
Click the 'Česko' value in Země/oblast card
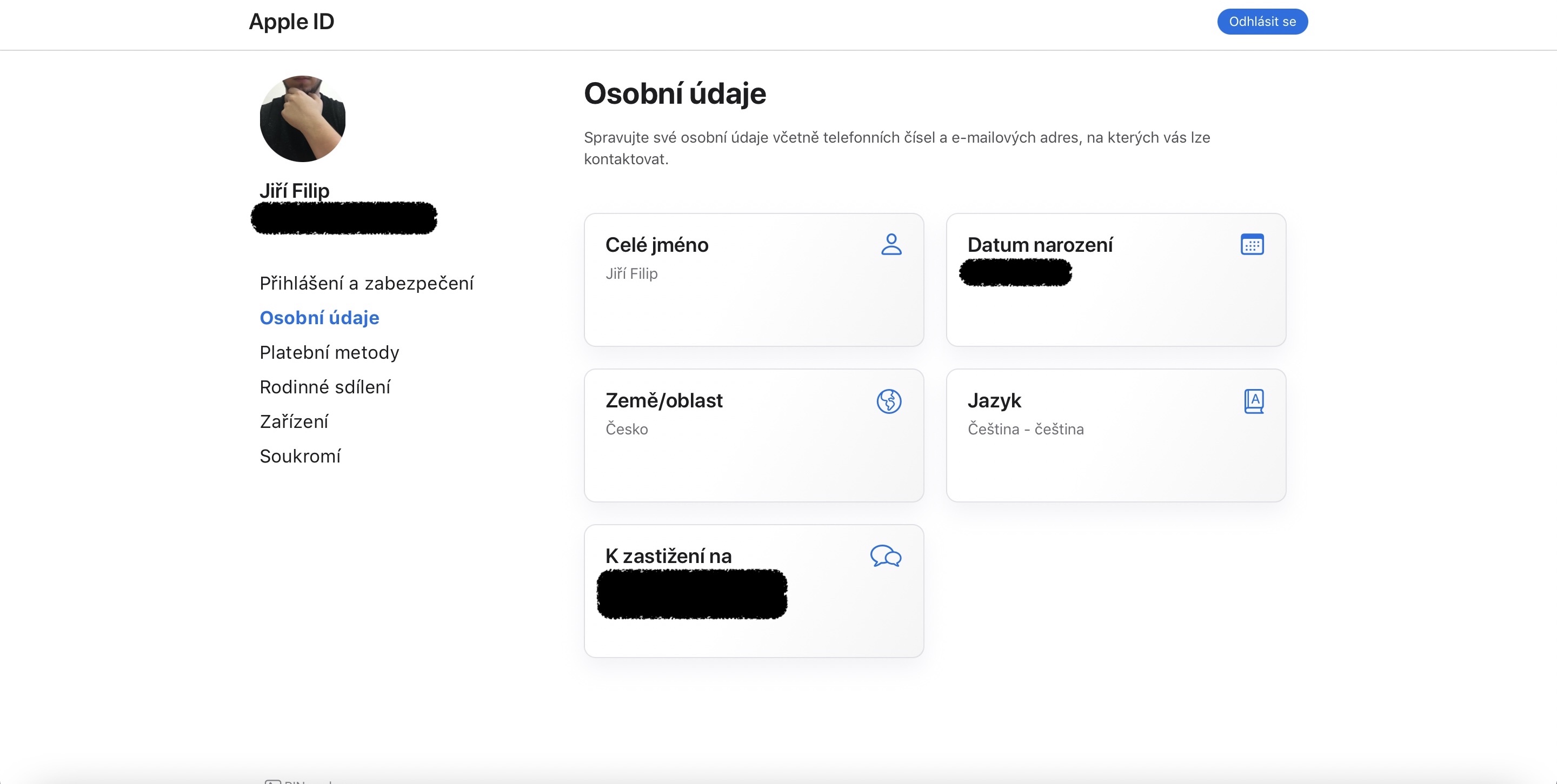626,429
